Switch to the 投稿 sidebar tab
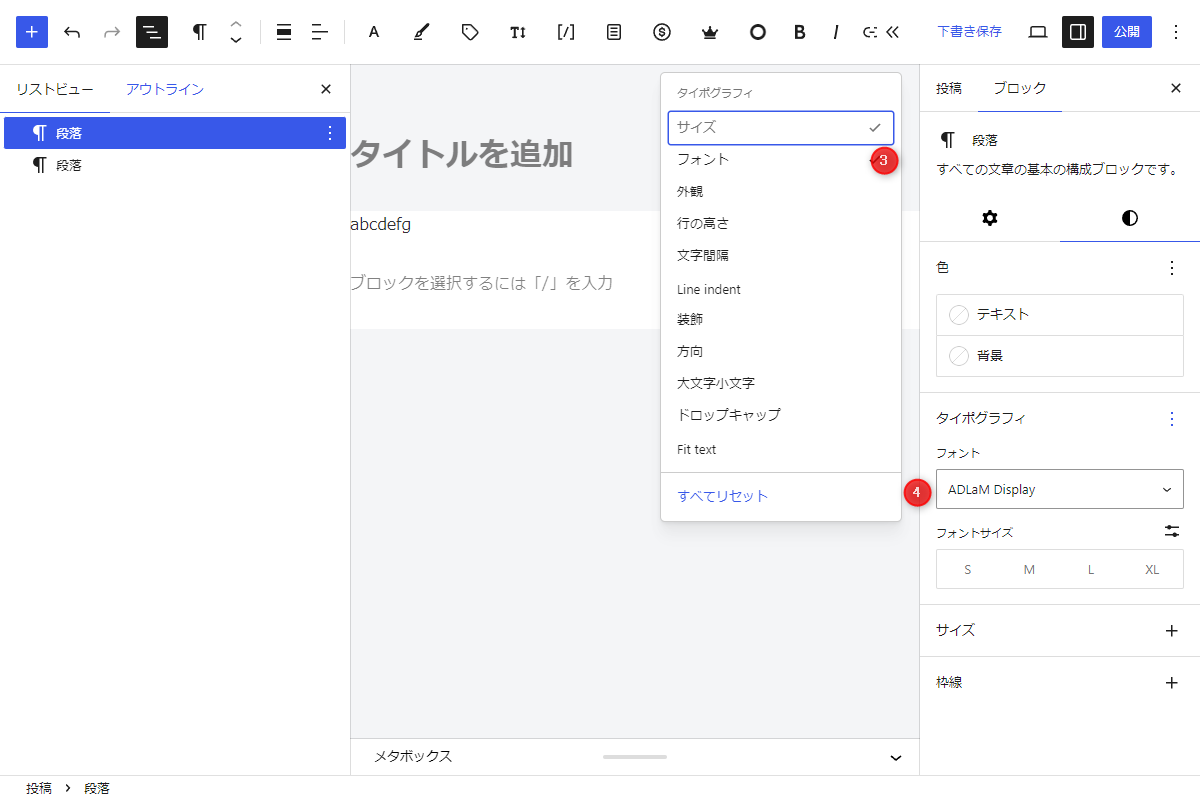This screenshot has height=800, width=1200. [x=949, y=88]
